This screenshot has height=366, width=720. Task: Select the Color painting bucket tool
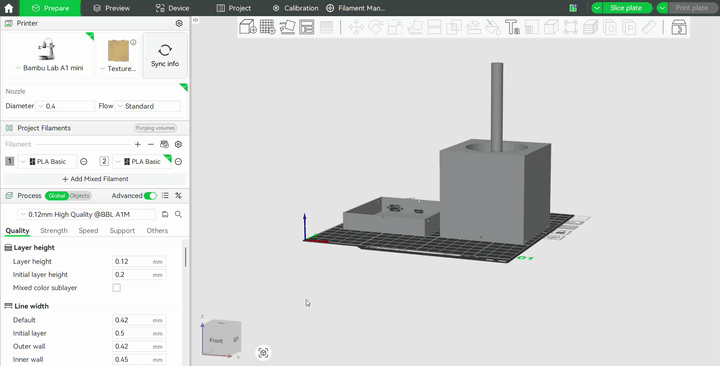click(x=493, y=27)
